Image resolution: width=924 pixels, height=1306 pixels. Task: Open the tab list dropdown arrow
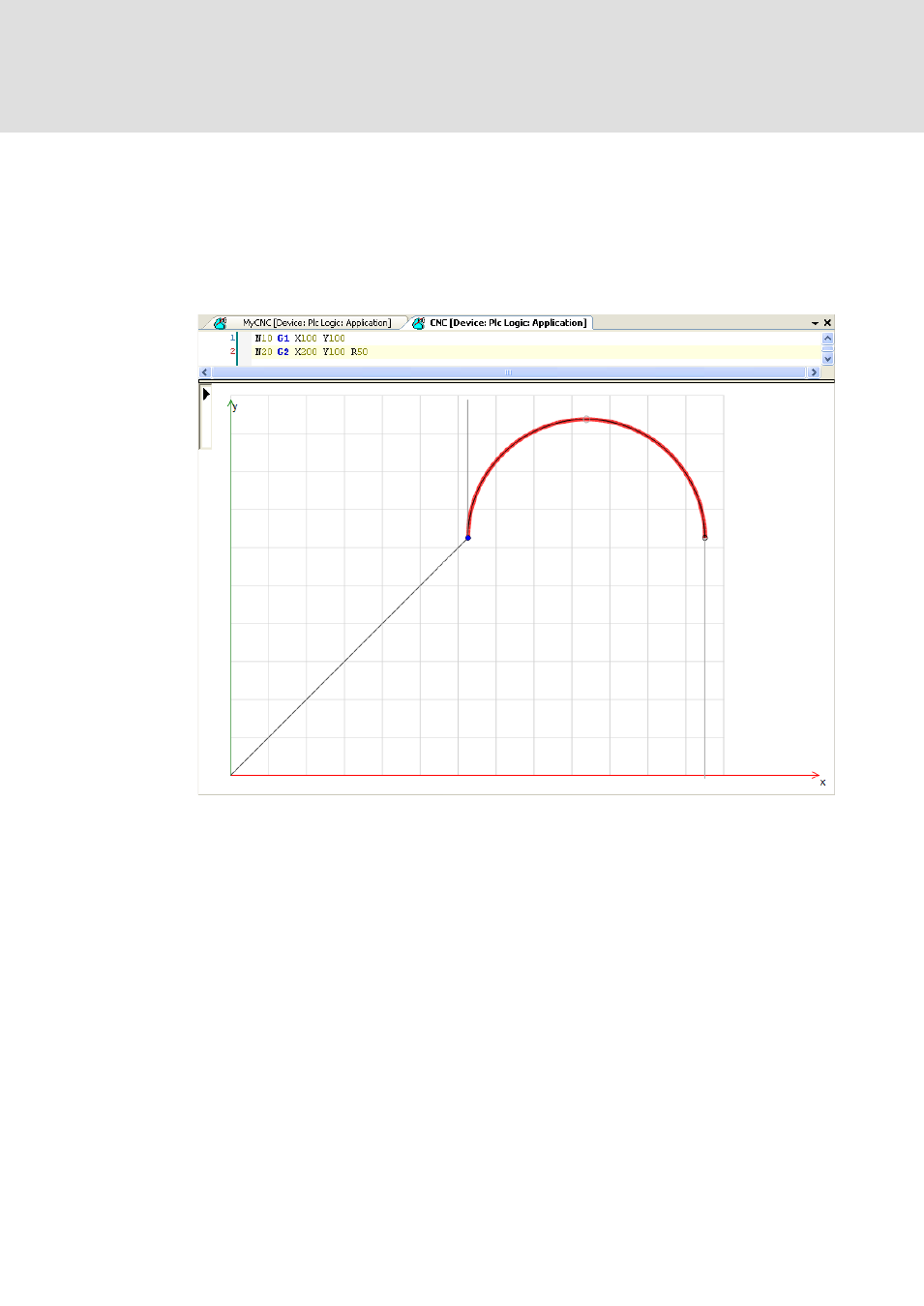(815, 323)
